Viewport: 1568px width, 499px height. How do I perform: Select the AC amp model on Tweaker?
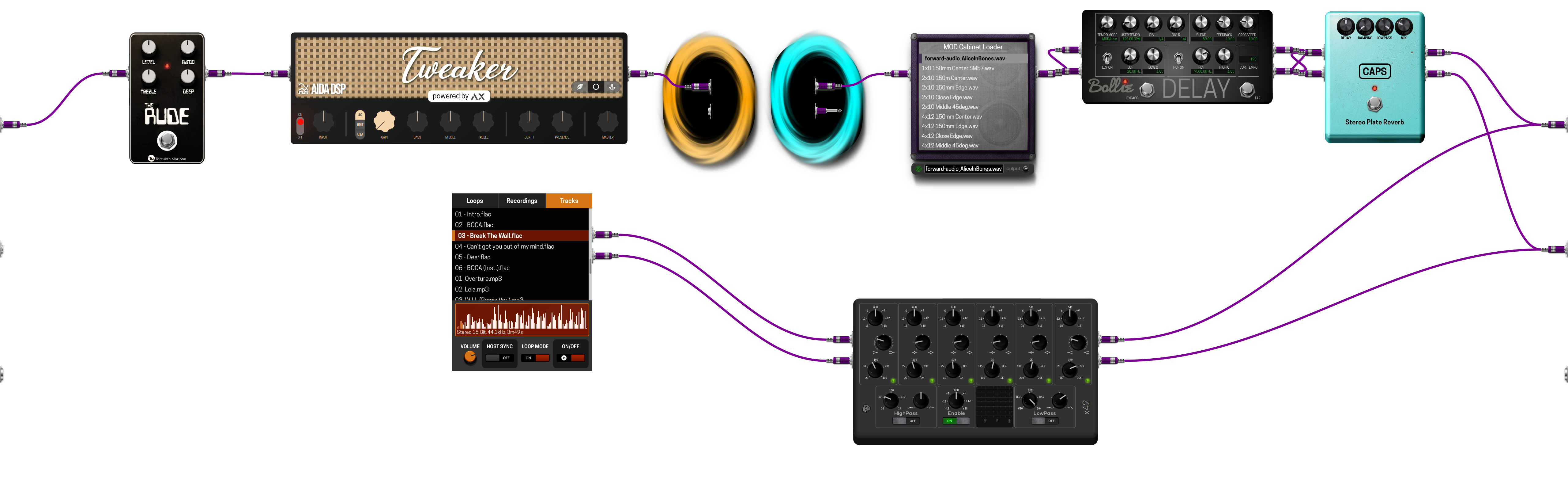point(360,115)
